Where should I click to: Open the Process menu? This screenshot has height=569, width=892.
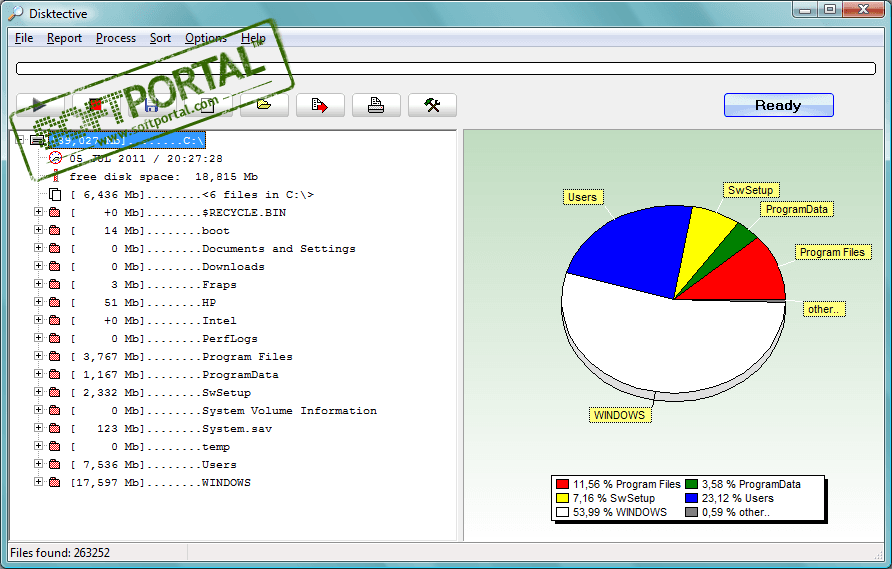pyautogui.click(x=116, y=38)
